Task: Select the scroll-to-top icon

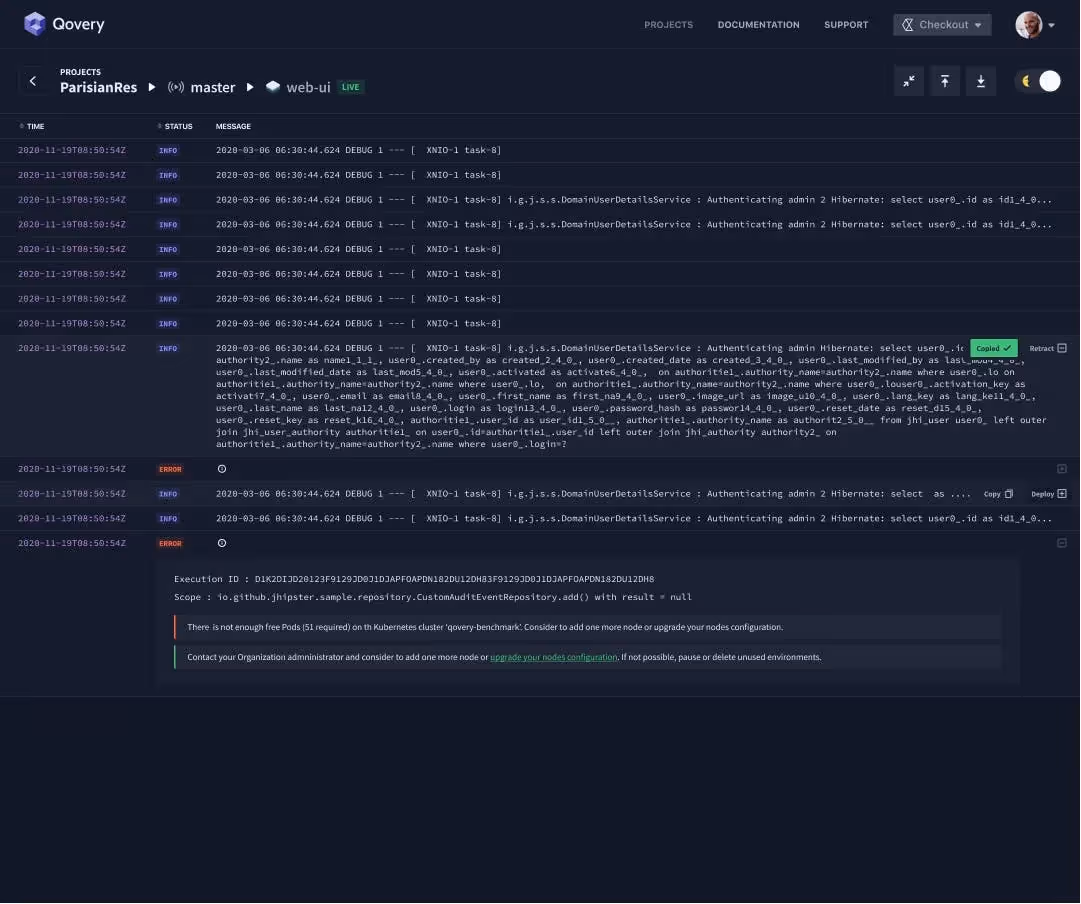Action: (x=945, y=81)
